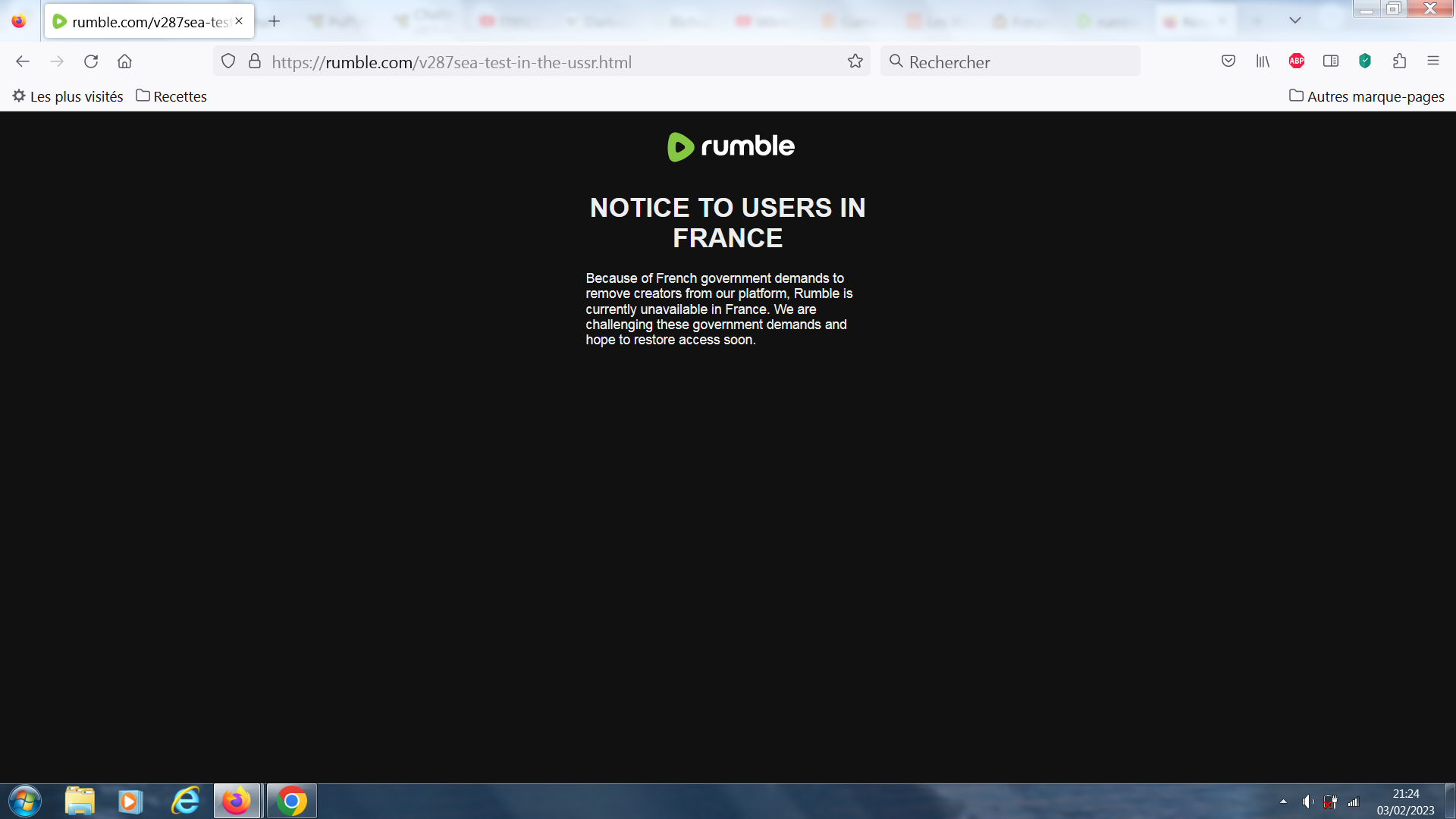Image resolution: width=1456 pixels, height=819 pixels.
Task: Open a new tab with plus button
Action: pos(275,21)
